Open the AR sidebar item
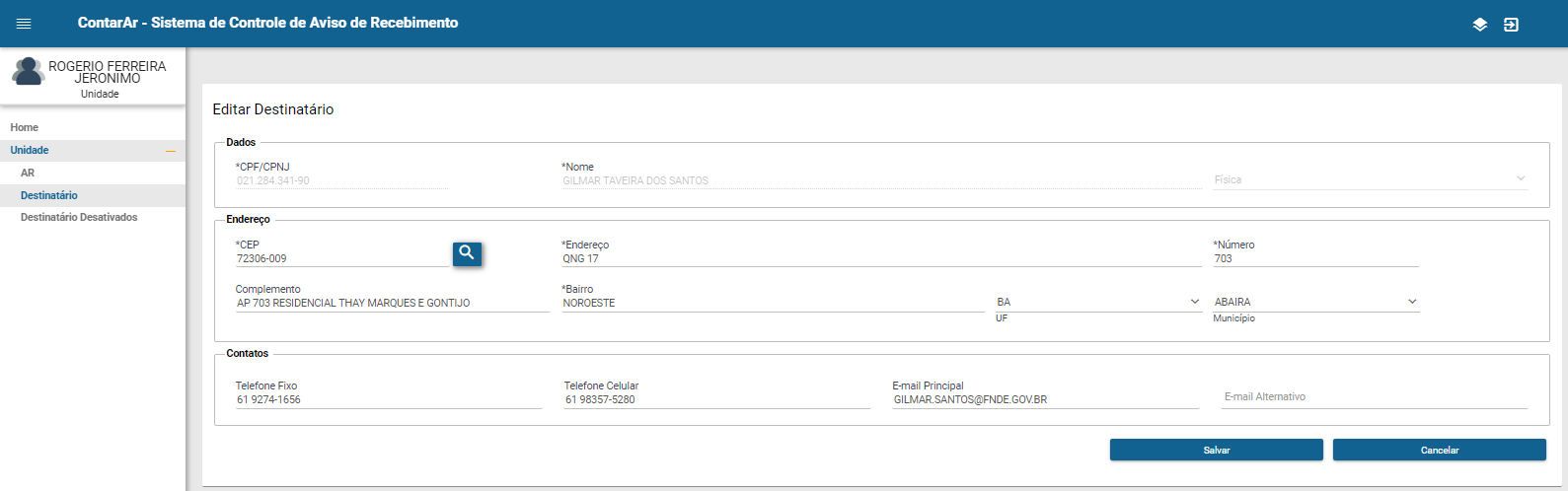Image resolution: width=1568 pixels, height=491 pixels. 28,173
